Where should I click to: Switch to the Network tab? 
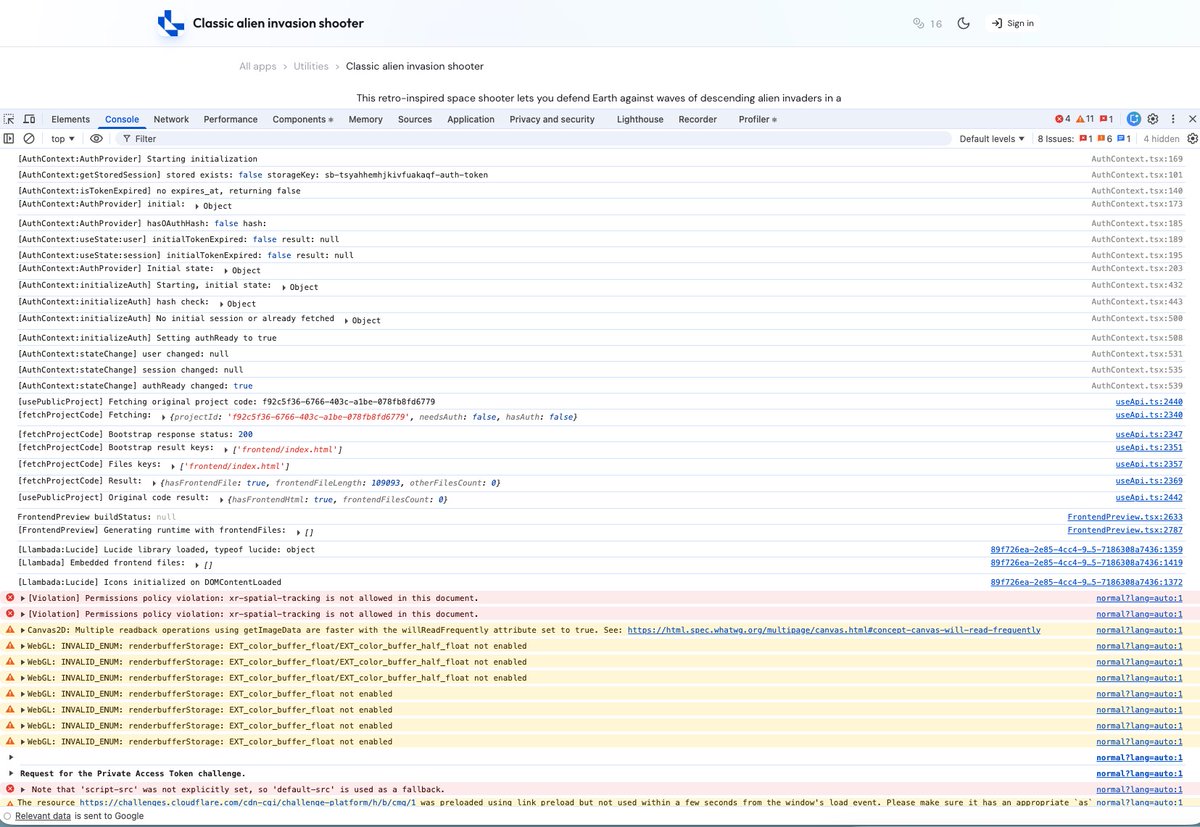click(x=171, y=119)
